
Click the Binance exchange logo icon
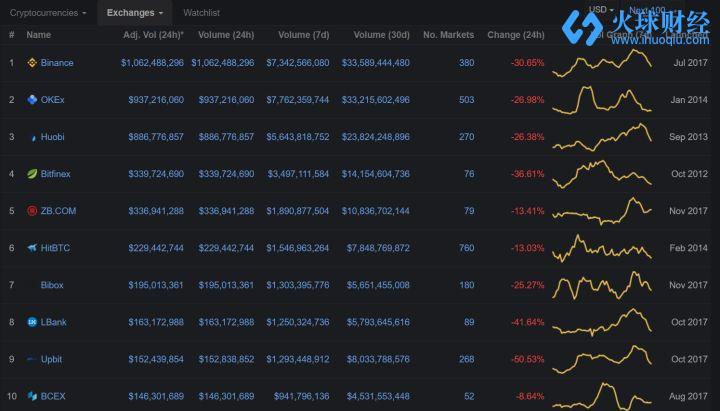pyautogui.click(x=32, y=63)
